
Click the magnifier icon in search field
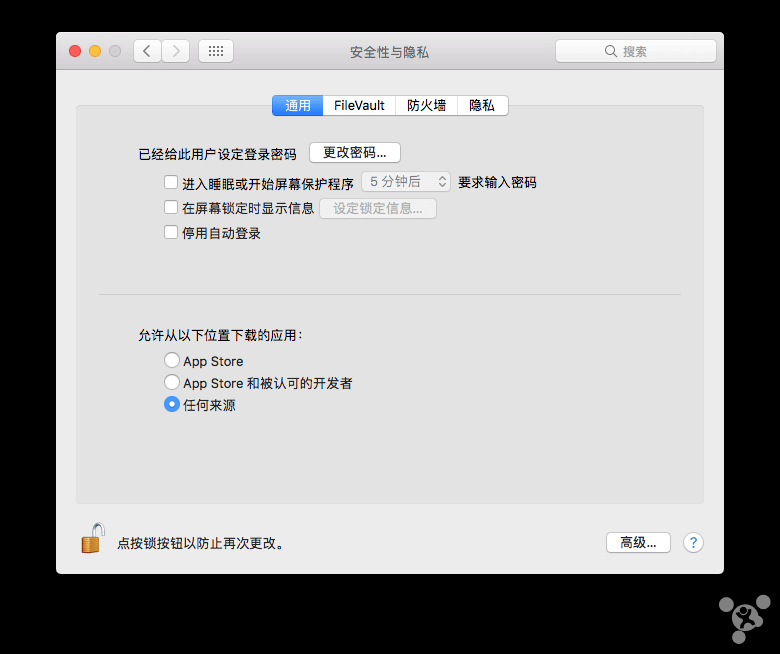click(x=611, y=51)
